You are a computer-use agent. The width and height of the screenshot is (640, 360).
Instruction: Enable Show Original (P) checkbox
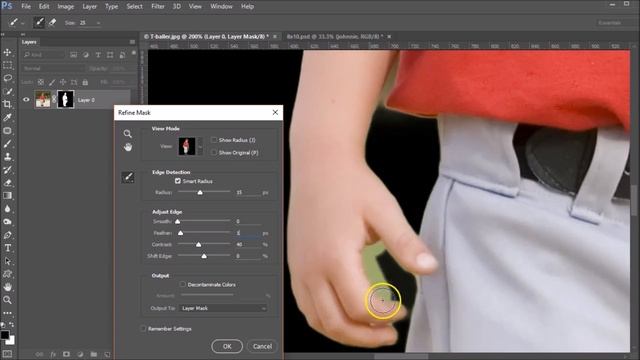(x=214, y=152)
